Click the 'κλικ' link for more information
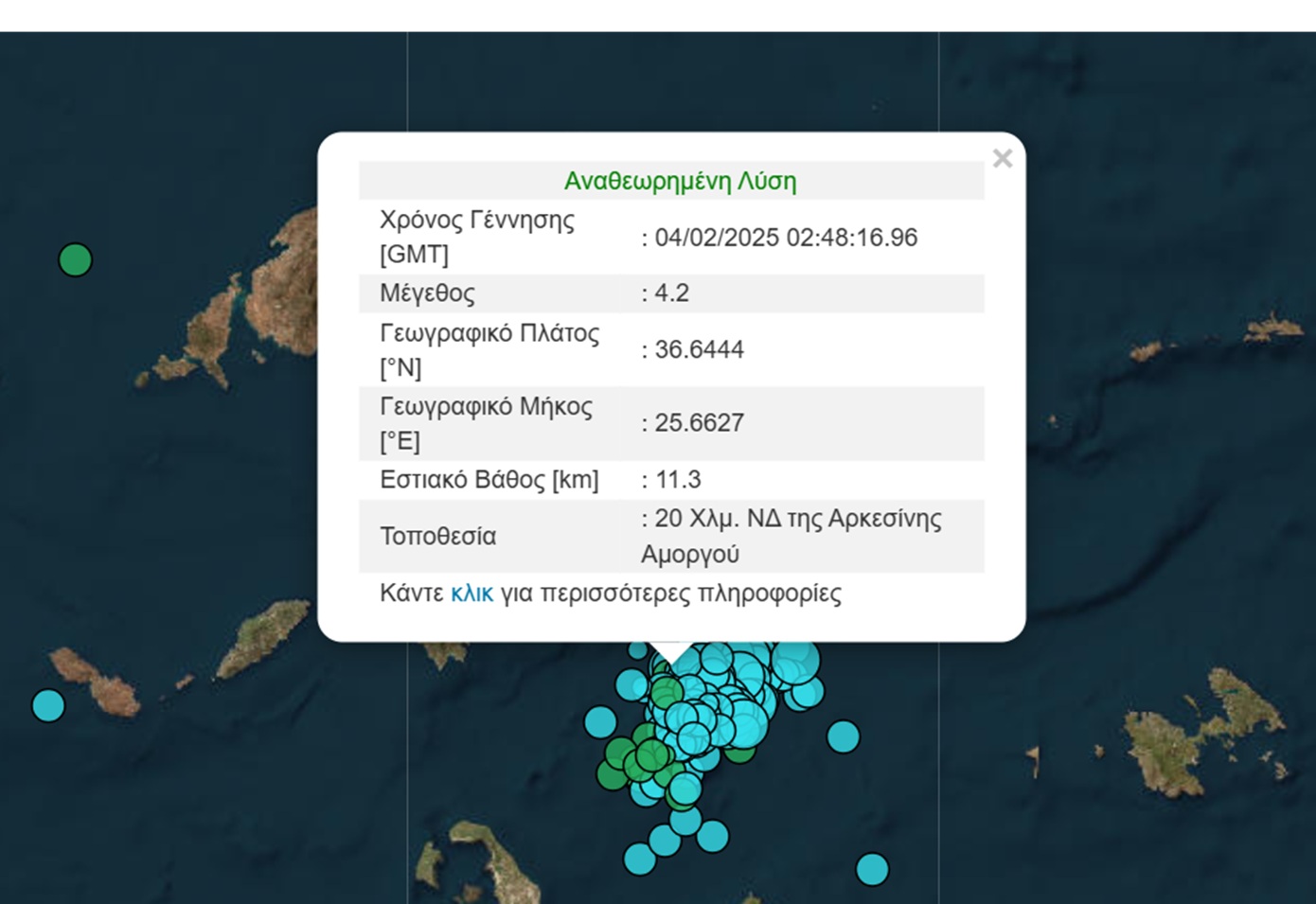Screen dimensions: 1316x904 coord(471,594)
